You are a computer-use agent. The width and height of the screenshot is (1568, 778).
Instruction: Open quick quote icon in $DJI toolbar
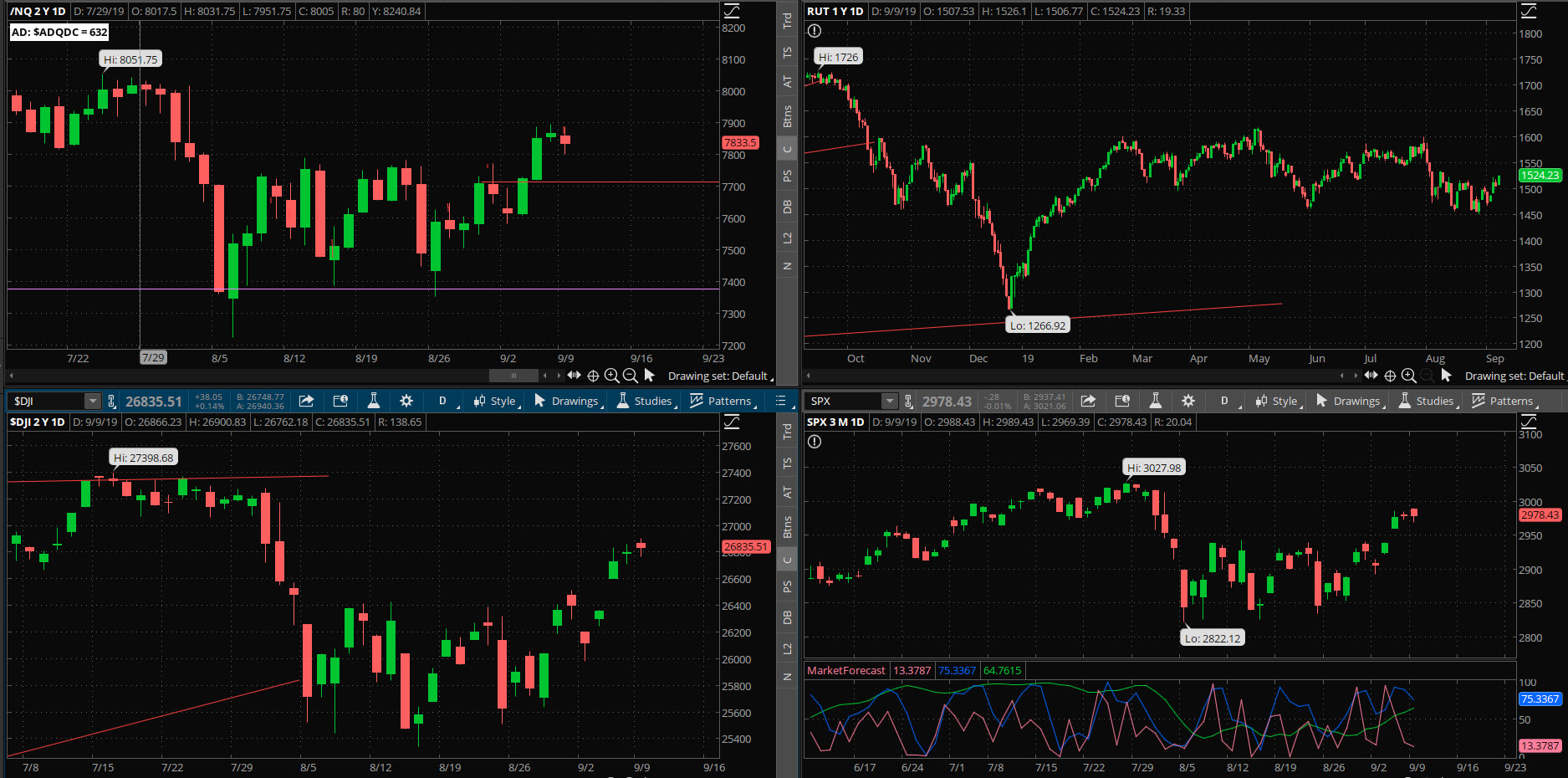pyautogui.click(x=340, y=401)
